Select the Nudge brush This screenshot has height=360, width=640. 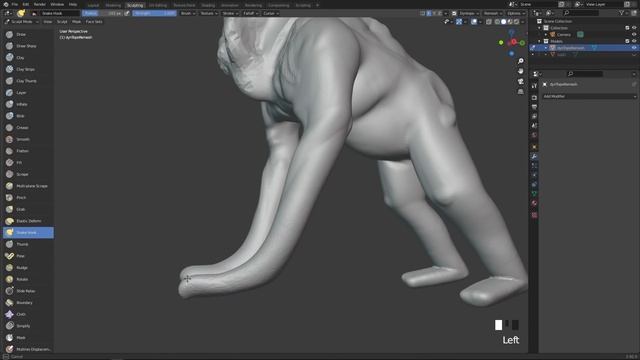pyautogui.click(x=28, y=268)
